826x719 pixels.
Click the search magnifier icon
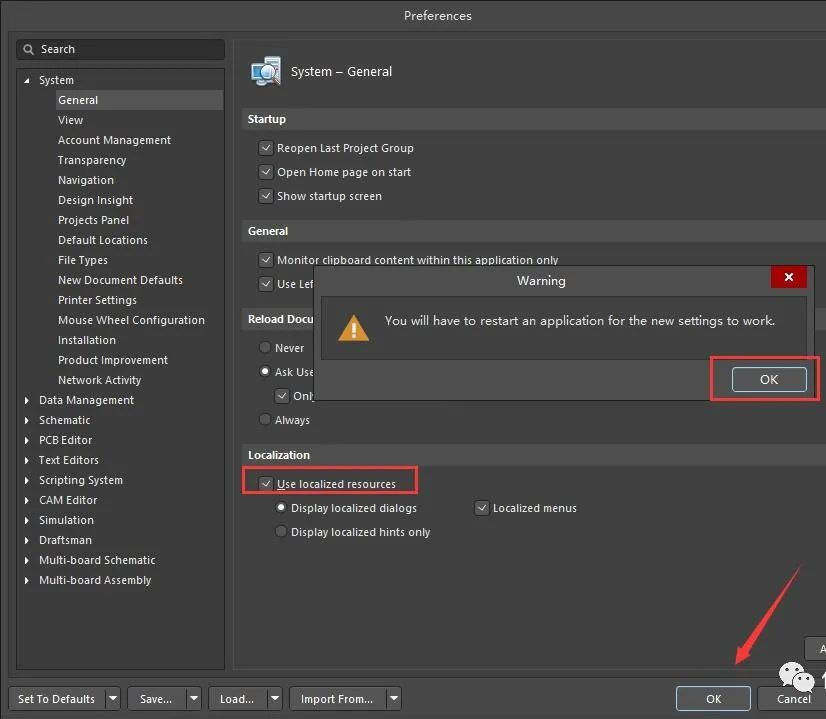(30, 49)
